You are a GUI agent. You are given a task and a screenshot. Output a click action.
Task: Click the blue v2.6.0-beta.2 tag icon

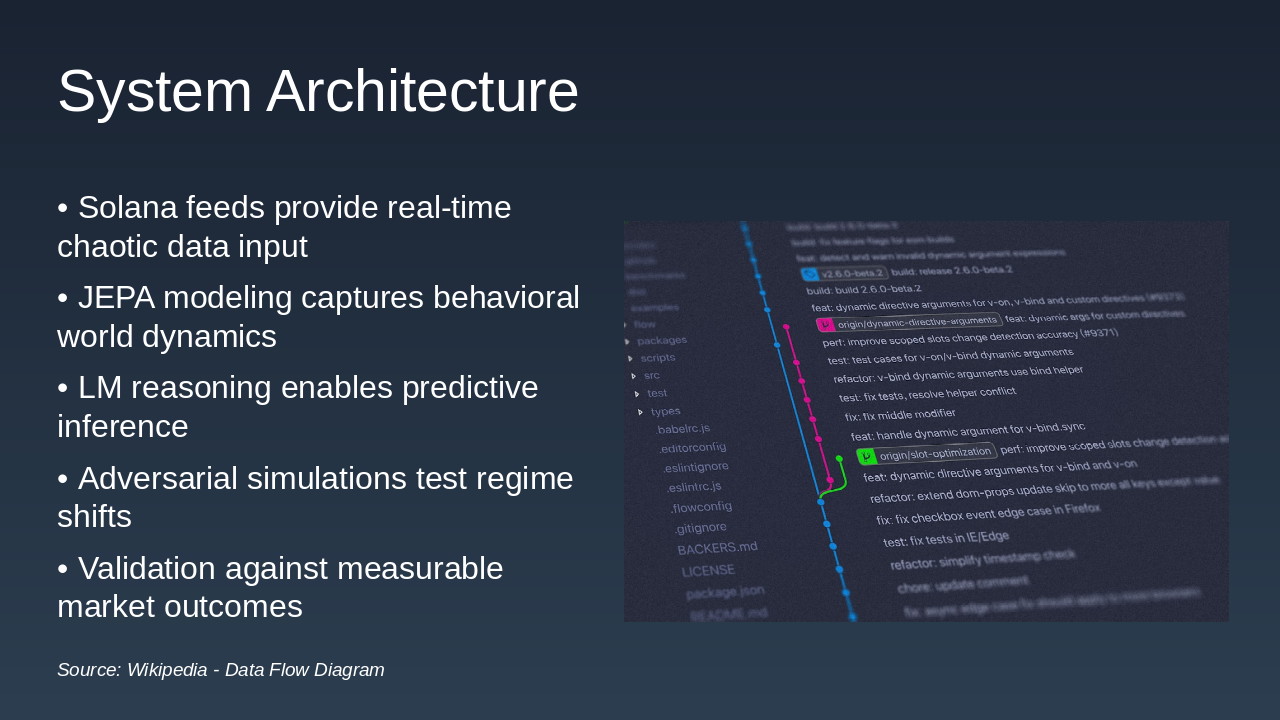[810, 274]
